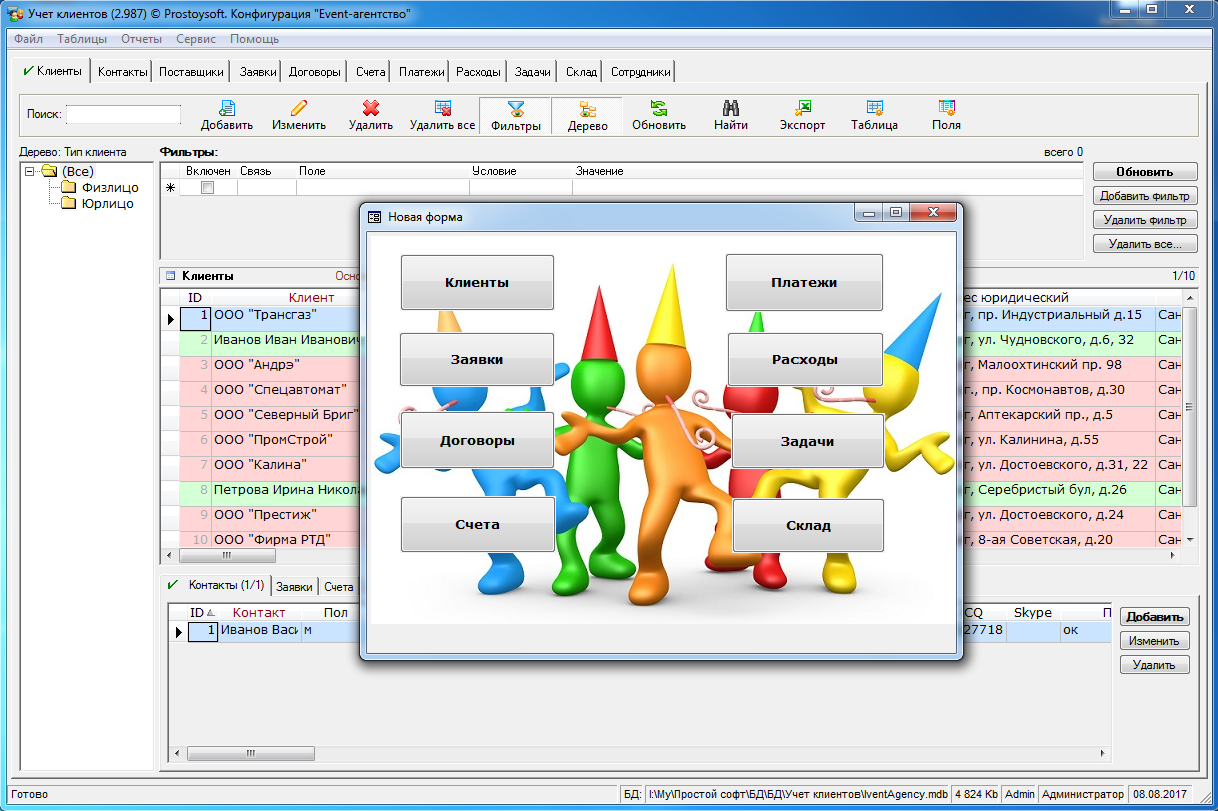Click the Удалить все toolbar icon
1218x811 pixels.
pos(442,109)
